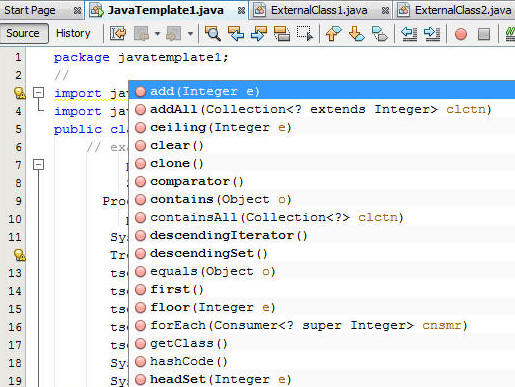Collapse the code fold at line 7
This screenshot has width=515, height=387.
39,164
